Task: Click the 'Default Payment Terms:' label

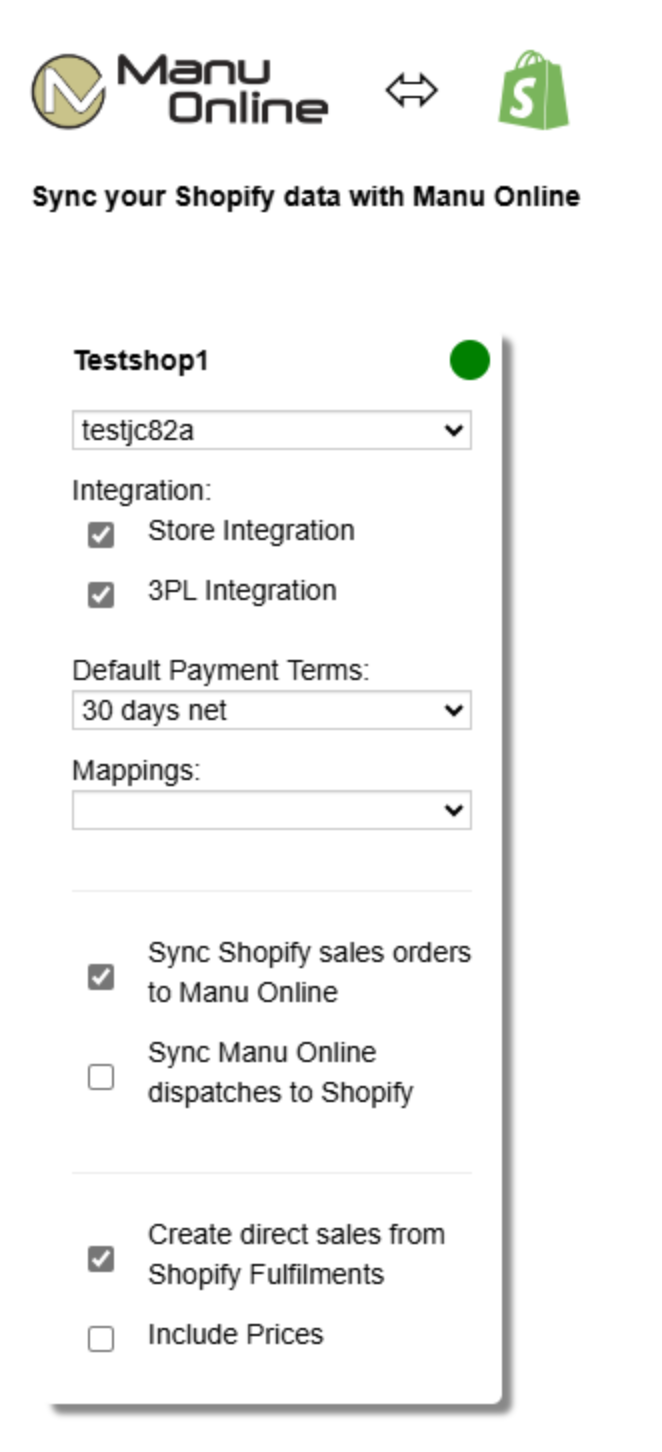Action: (221, 671)
